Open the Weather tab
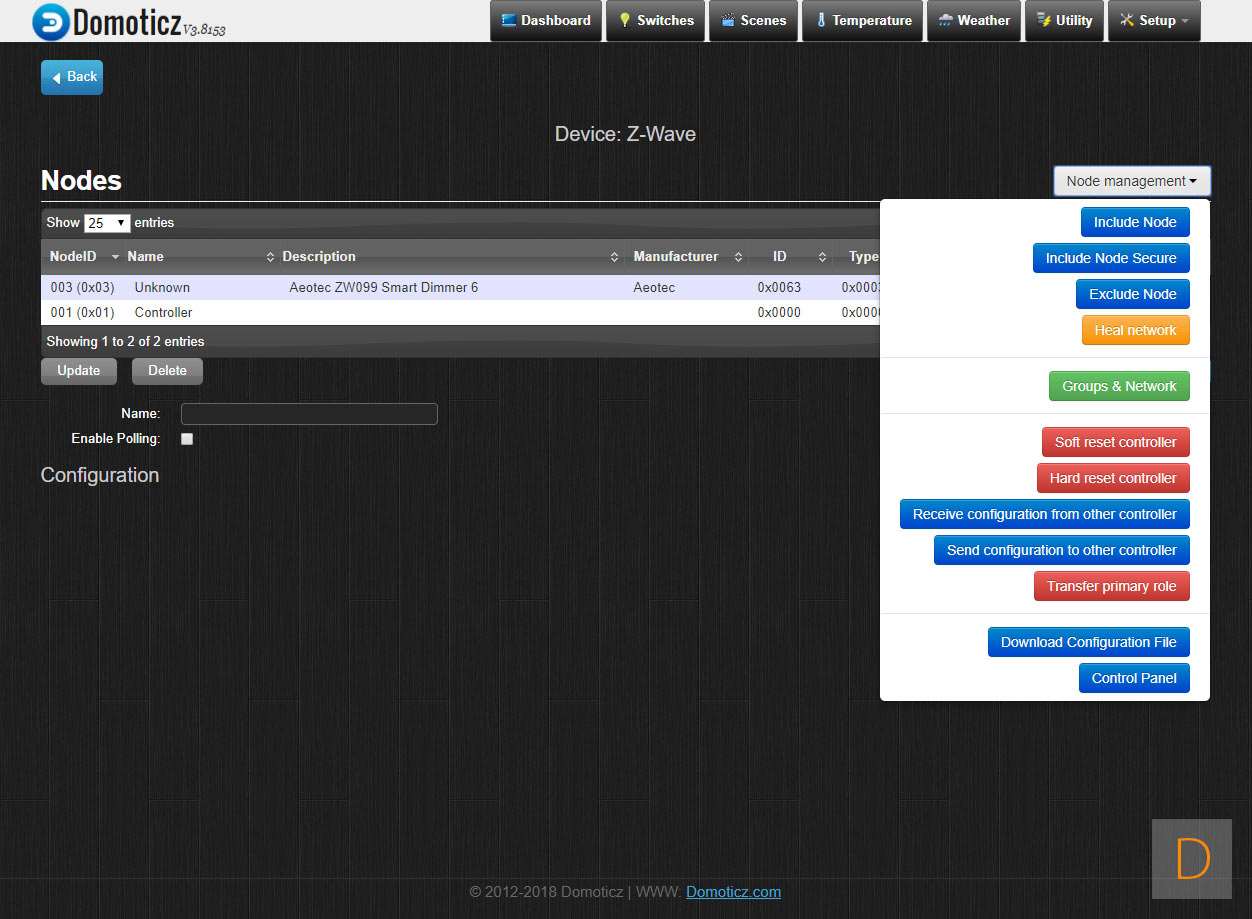 coord(973,21)
